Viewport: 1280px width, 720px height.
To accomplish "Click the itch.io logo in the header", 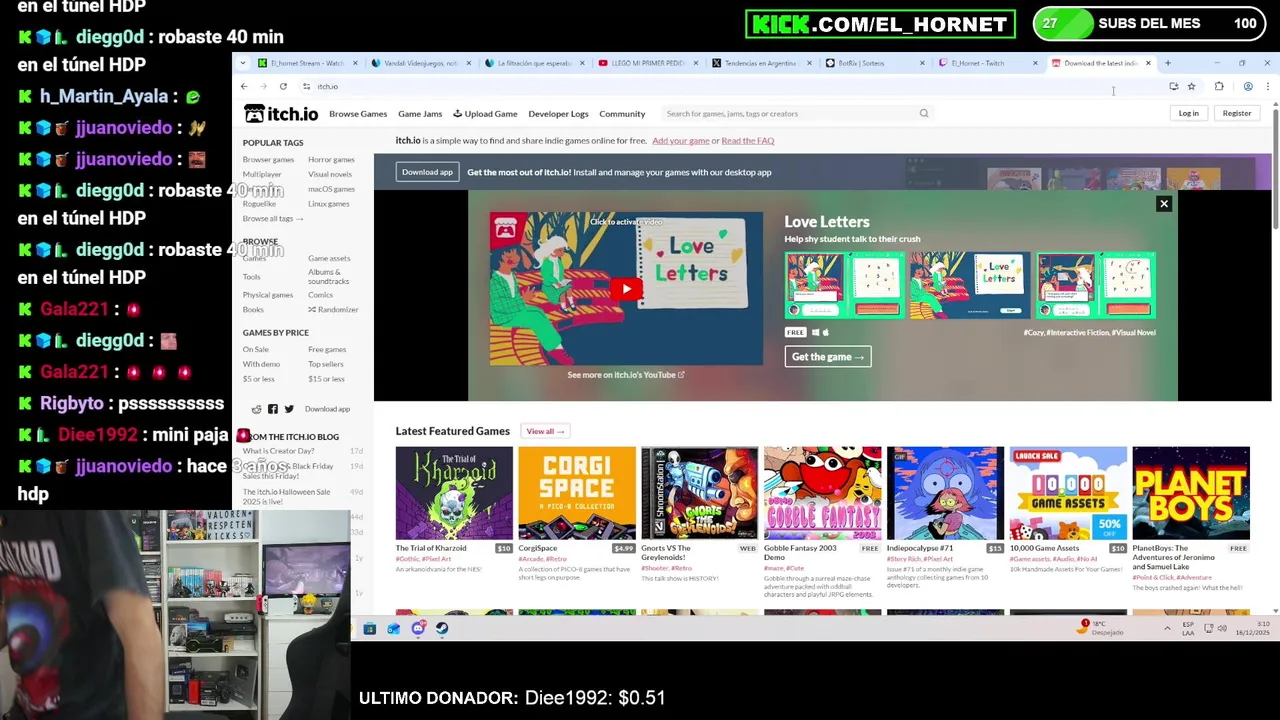I will 281,114.
